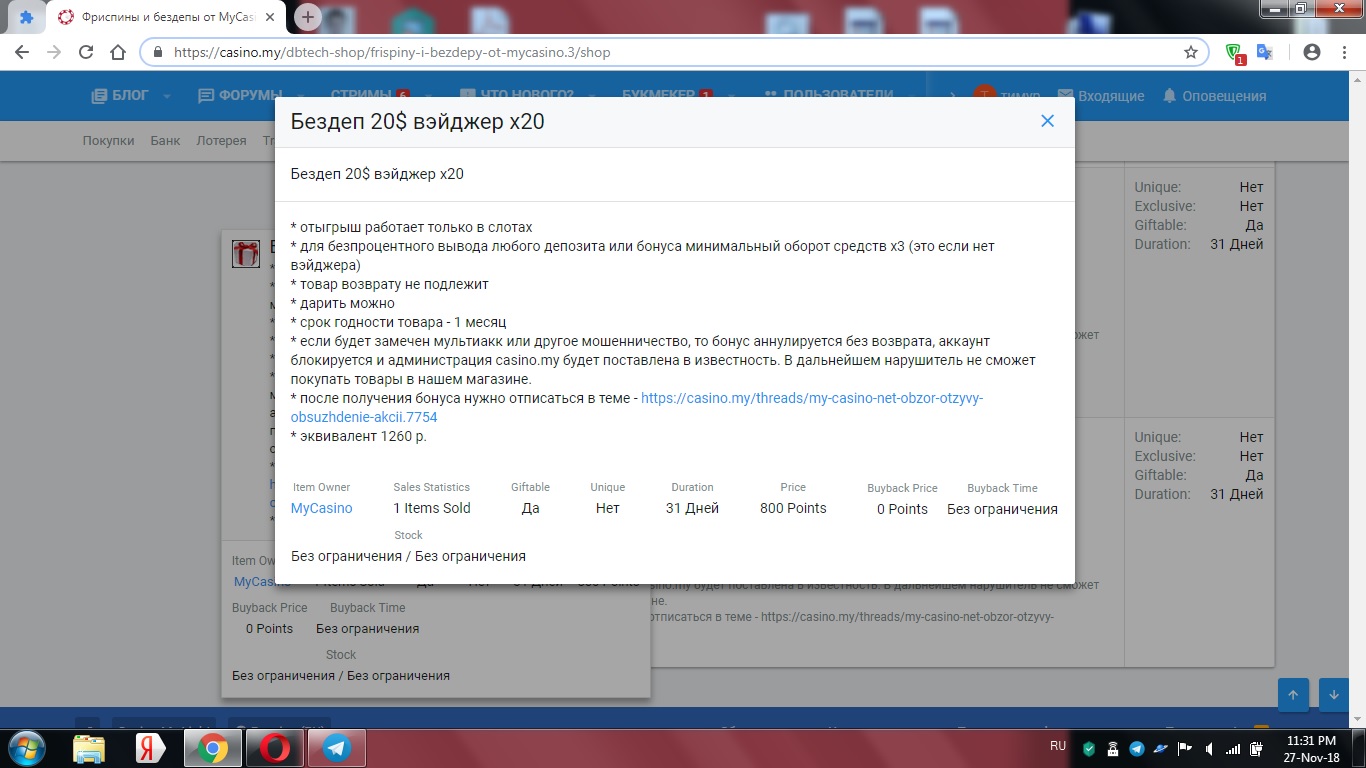Open the browser home page

(x=118, y=52)
